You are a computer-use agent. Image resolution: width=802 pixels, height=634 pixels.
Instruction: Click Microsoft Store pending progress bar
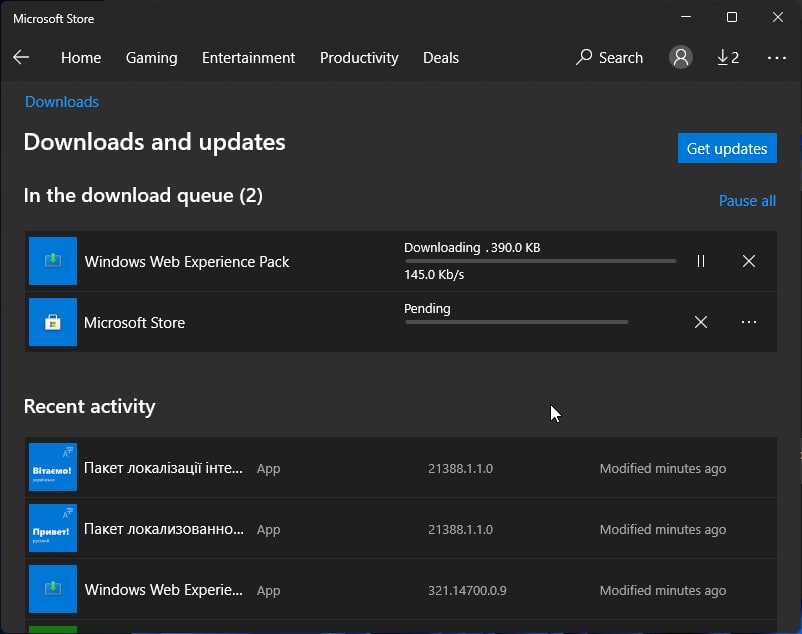[x=516, y=322]
